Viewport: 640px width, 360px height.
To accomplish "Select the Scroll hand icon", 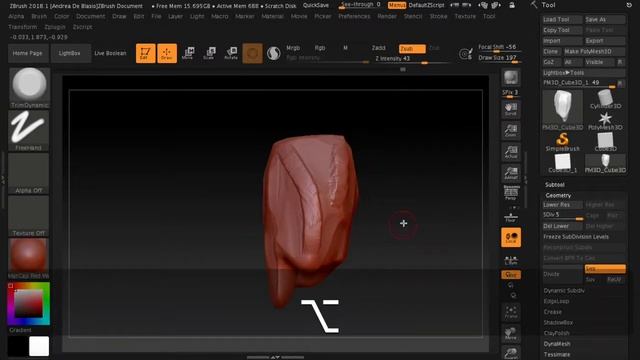I will pyautogui.click(x=511, y=109).
